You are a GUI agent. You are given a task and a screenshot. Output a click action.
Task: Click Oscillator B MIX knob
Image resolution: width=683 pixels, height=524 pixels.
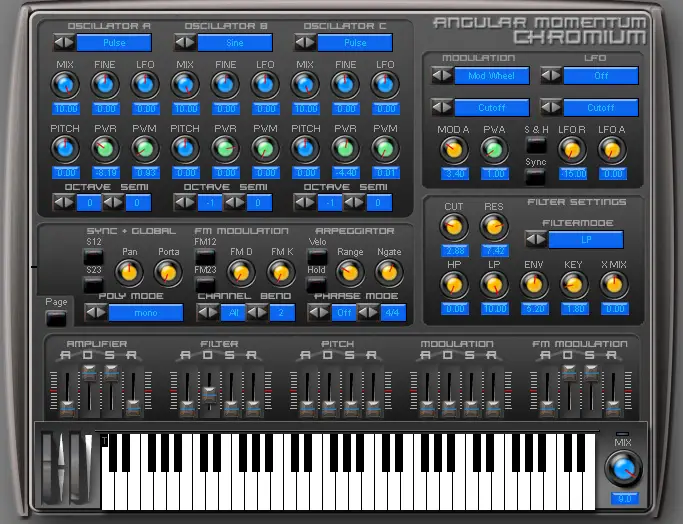tap(186, 85)
